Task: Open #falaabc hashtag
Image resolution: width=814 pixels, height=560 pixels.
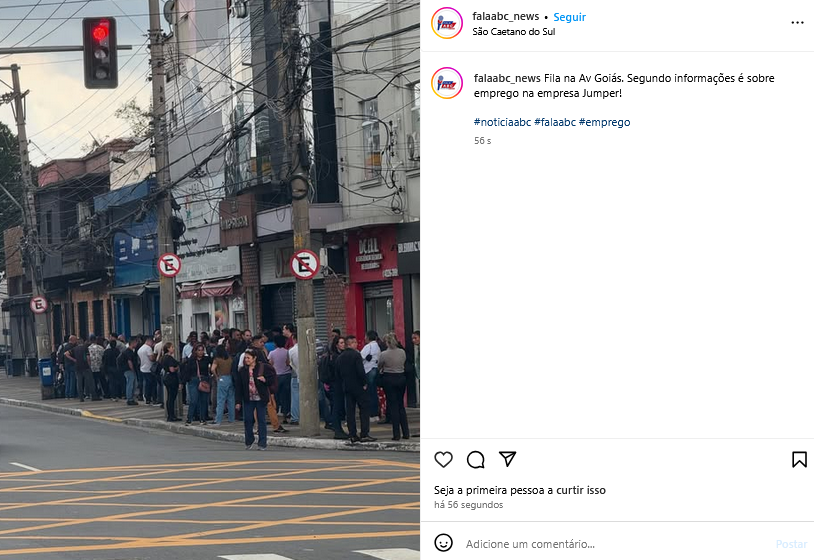Action: tap(555, 122)
